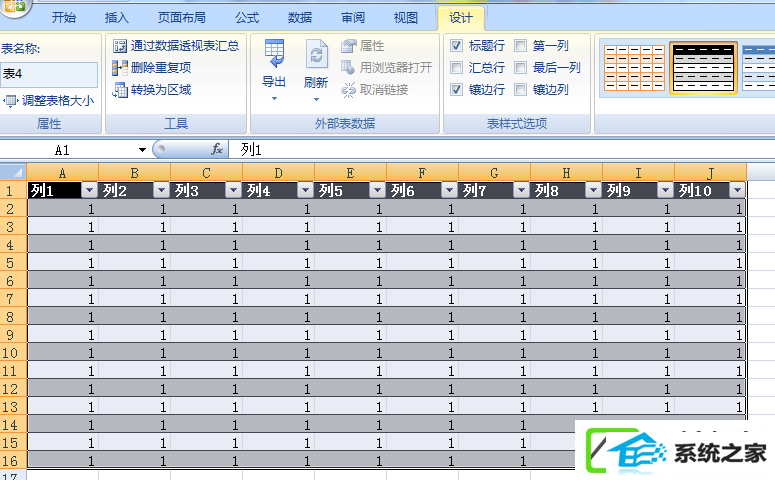Screen dimensions: 775x480
Task: Click the formula bar showing 列1
Action: [x=502, y=149]
